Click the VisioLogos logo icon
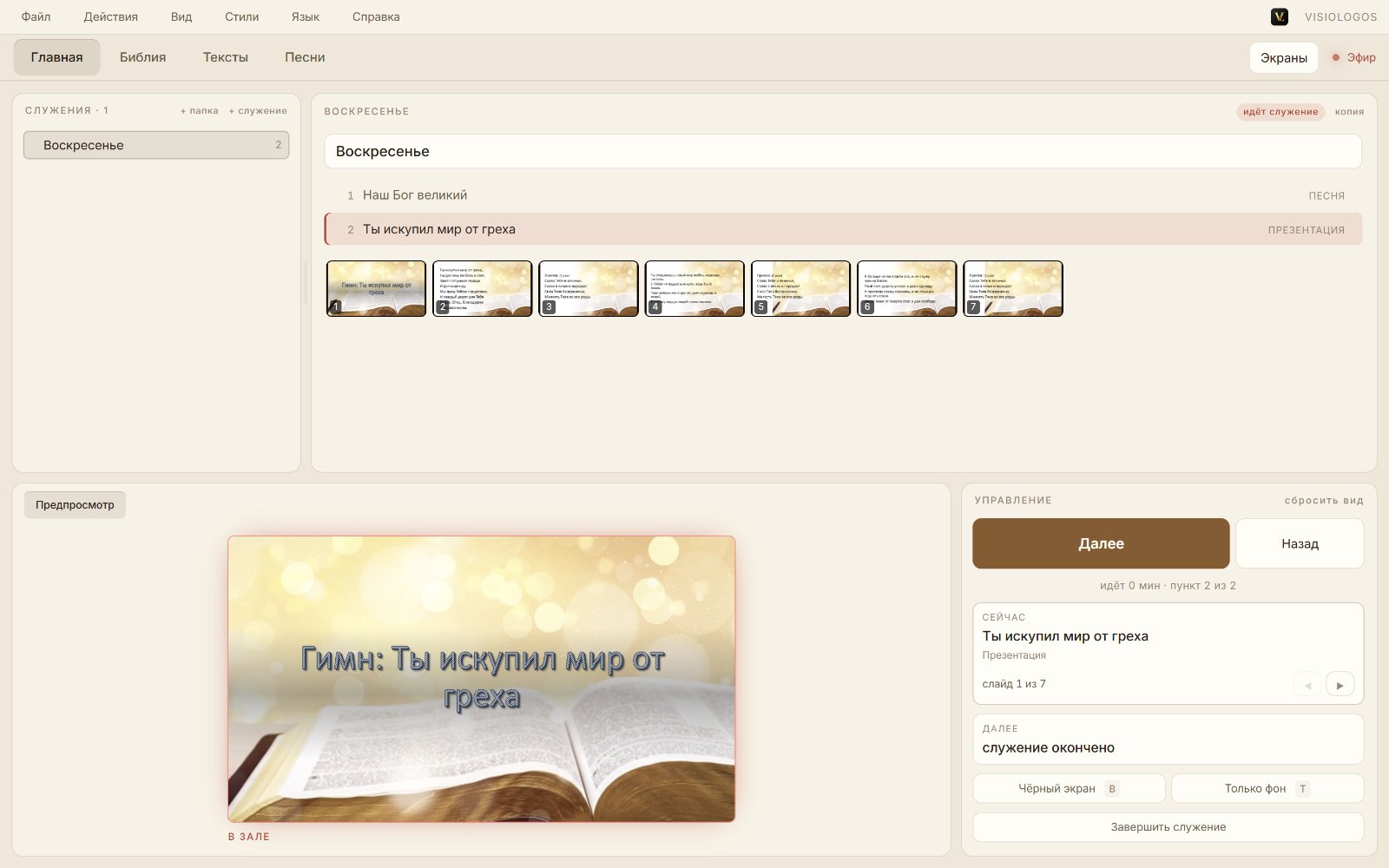 pyautogui.click(x=1279, y=16)
